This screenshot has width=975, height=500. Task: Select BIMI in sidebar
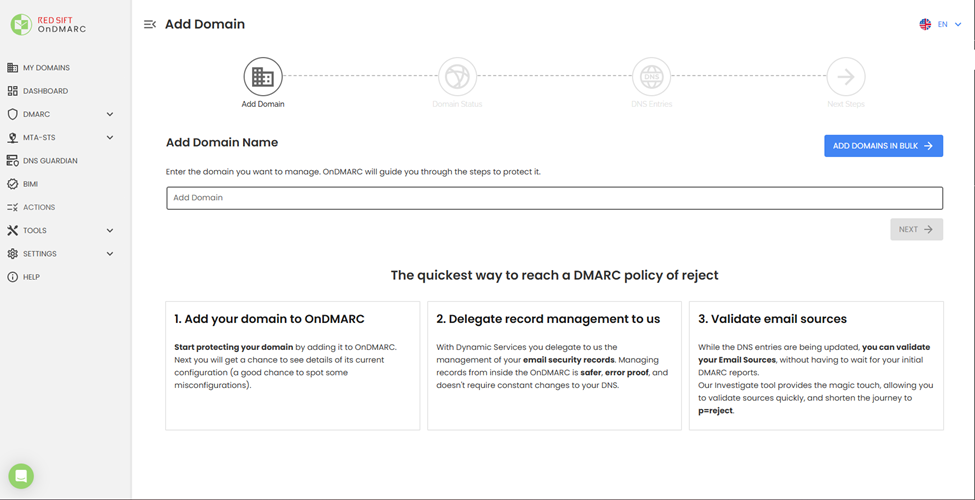[x=30, y=184]
